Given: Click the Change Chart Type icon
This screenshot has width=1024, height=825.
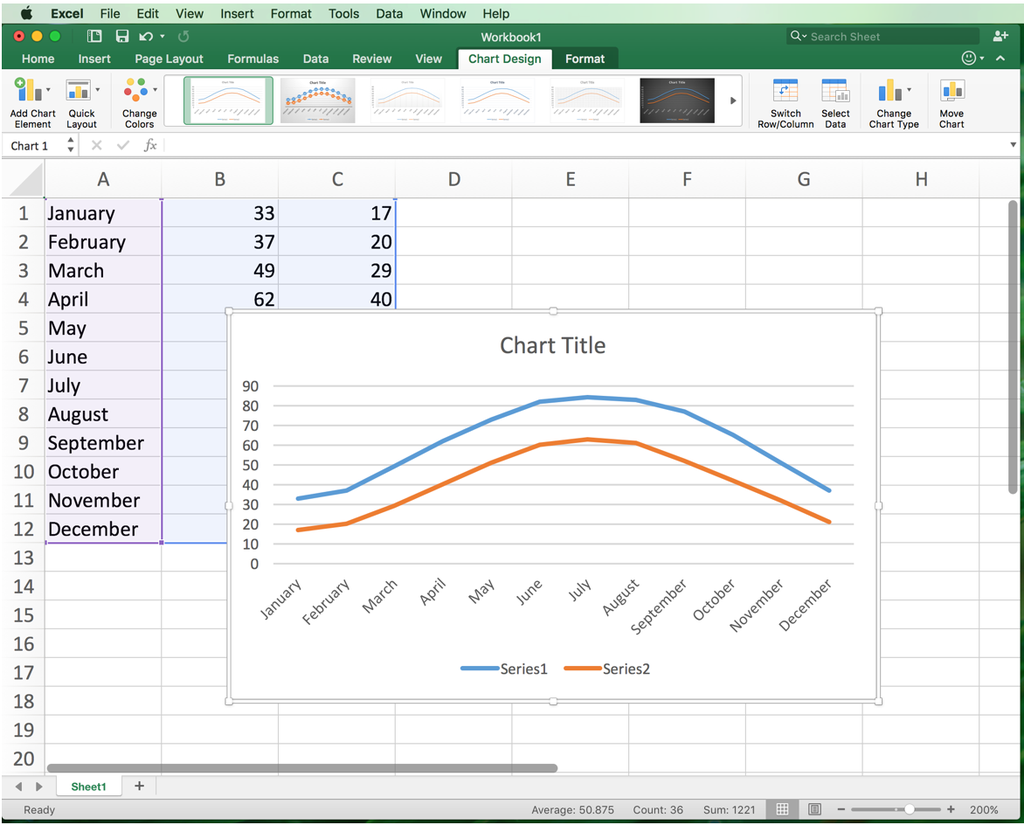Looking at the screenshot, I should pos(890,90).
